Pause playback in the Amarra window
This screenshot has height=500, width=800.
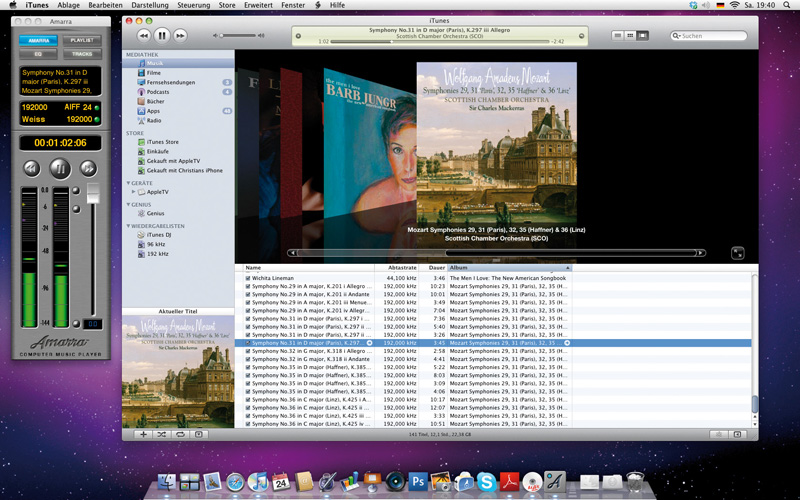[60, 168]
